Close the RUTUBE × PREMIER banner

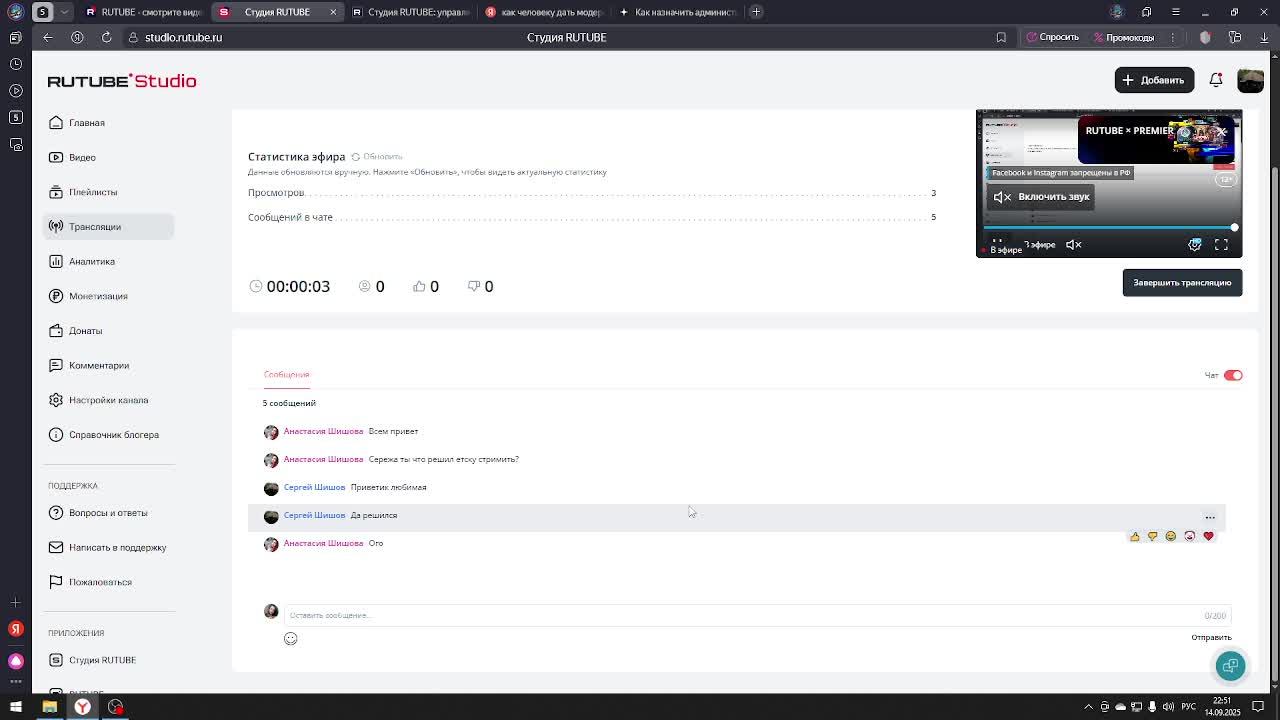click(1222, 131)
